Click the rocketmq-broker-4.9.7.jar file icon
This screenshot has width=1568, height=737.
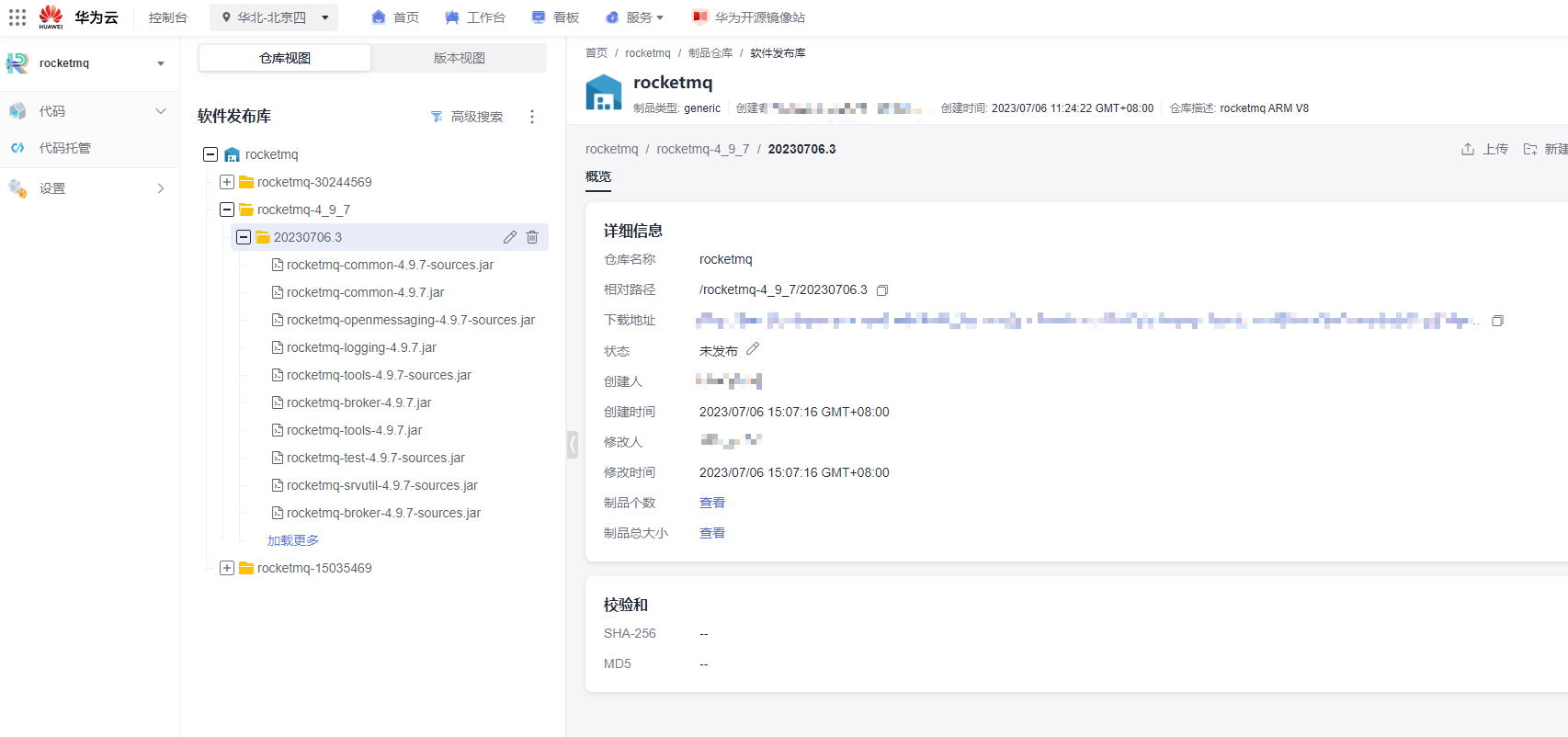point(278,403)
